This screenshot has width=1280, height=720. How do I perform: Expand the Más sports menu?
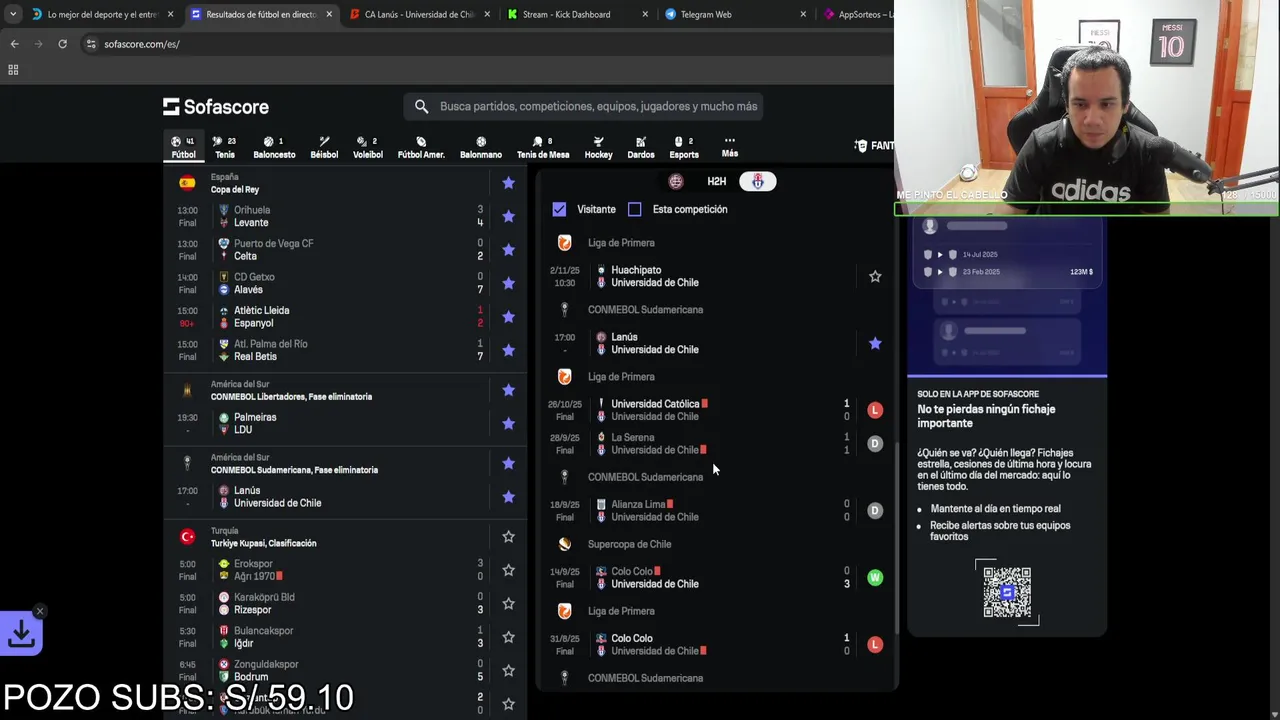click(730, 147)
